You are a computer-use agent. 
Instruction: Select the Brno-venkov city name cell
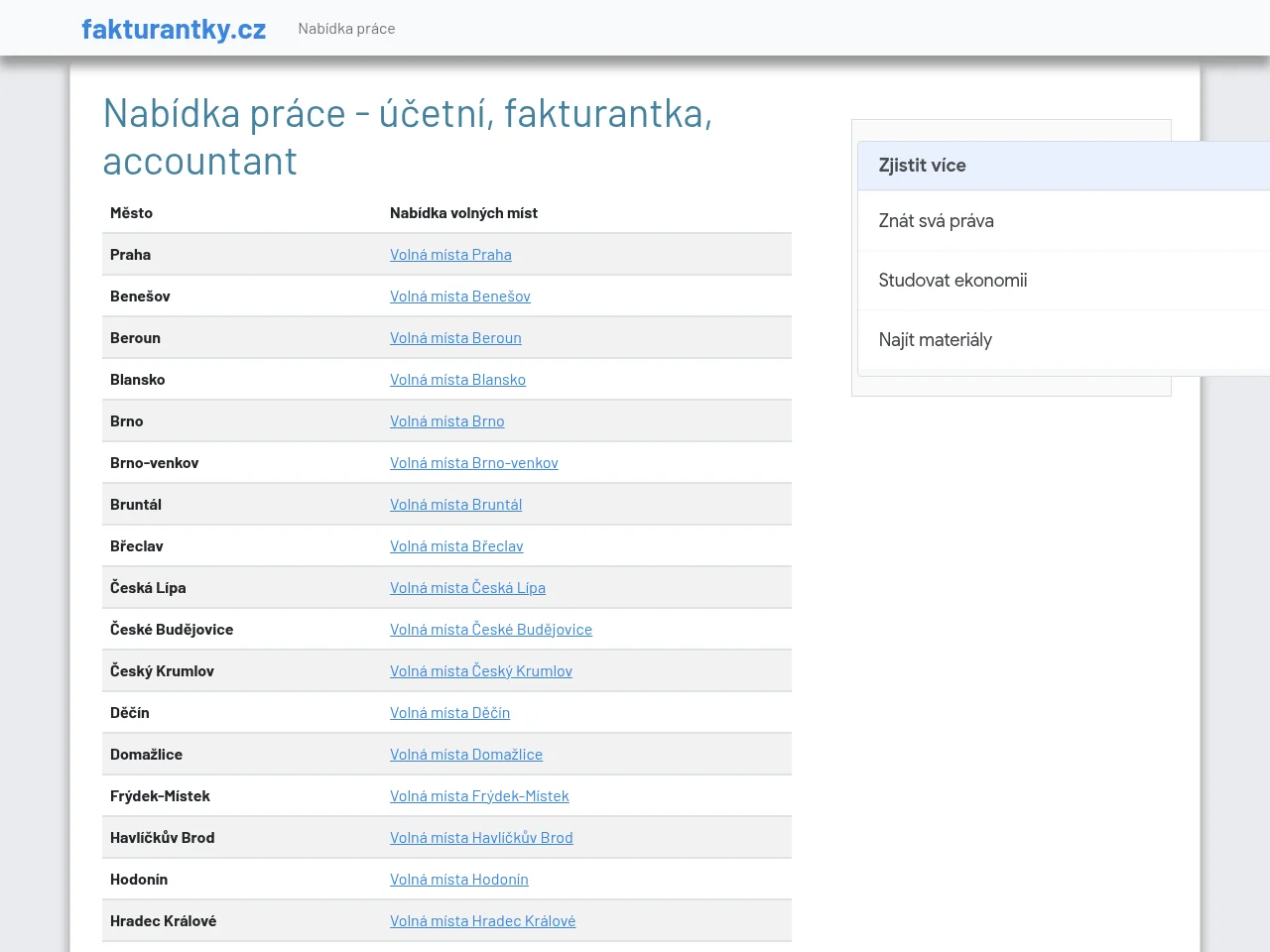pos(242,463)
